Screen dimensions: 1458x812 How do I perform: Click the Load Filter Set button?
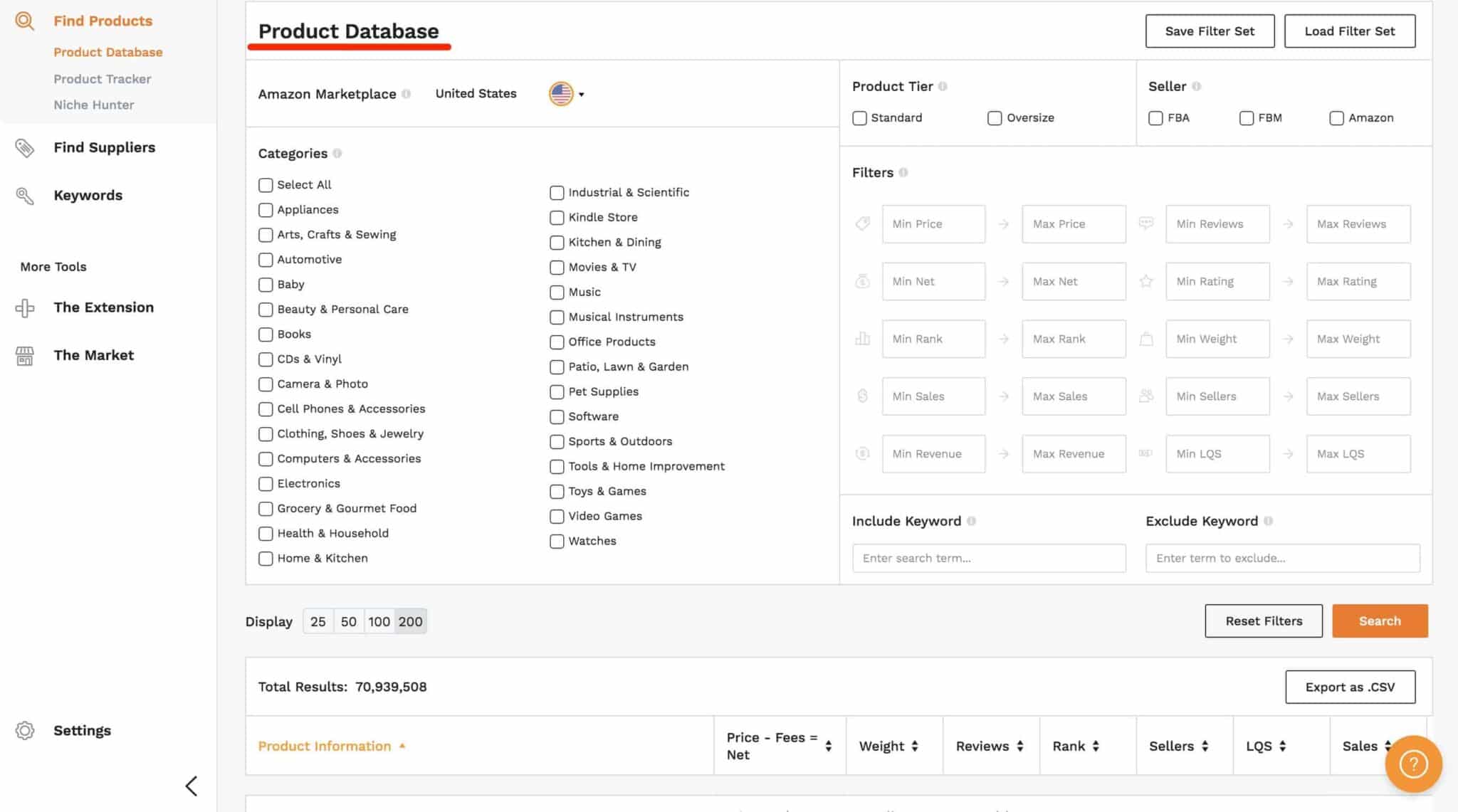point(1350,31)
